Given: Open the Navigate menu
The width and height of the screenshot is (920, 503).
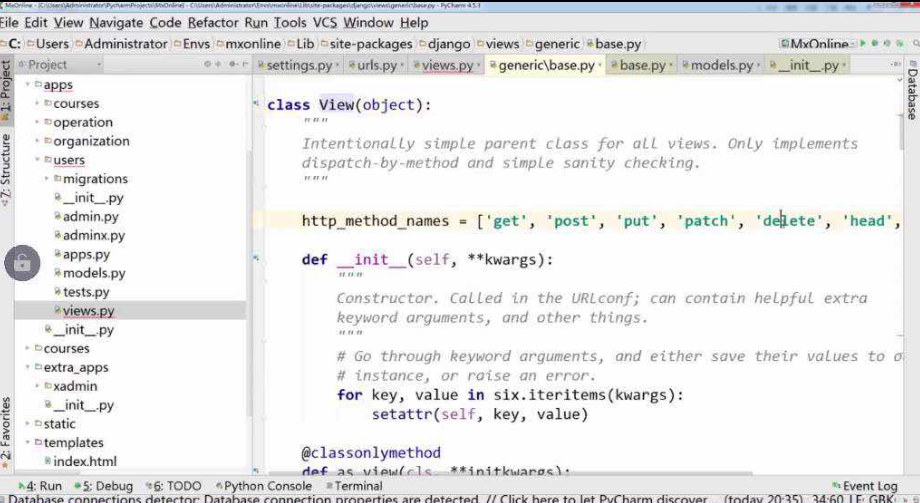Looking at the screenshot, I should [116, 23].
